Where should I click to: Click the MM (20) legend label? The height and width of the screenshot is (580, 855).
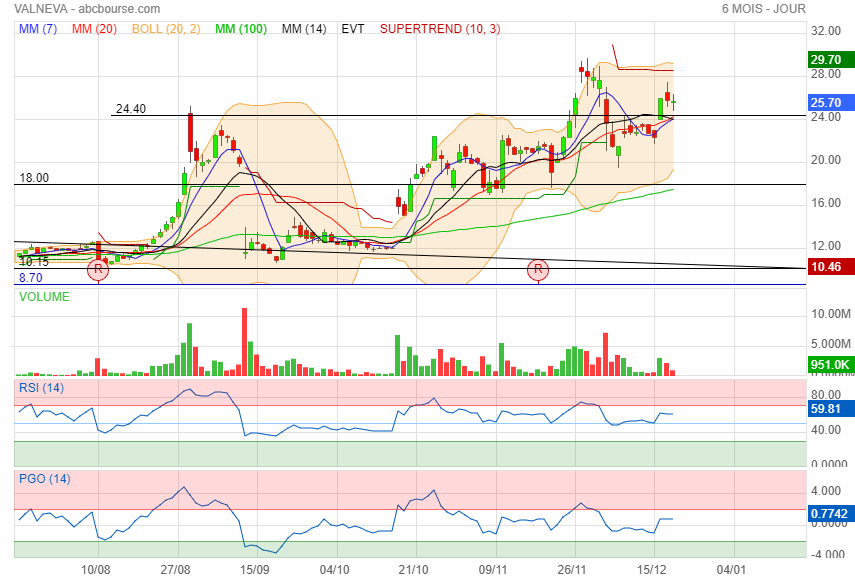click(x=94, y=29)
